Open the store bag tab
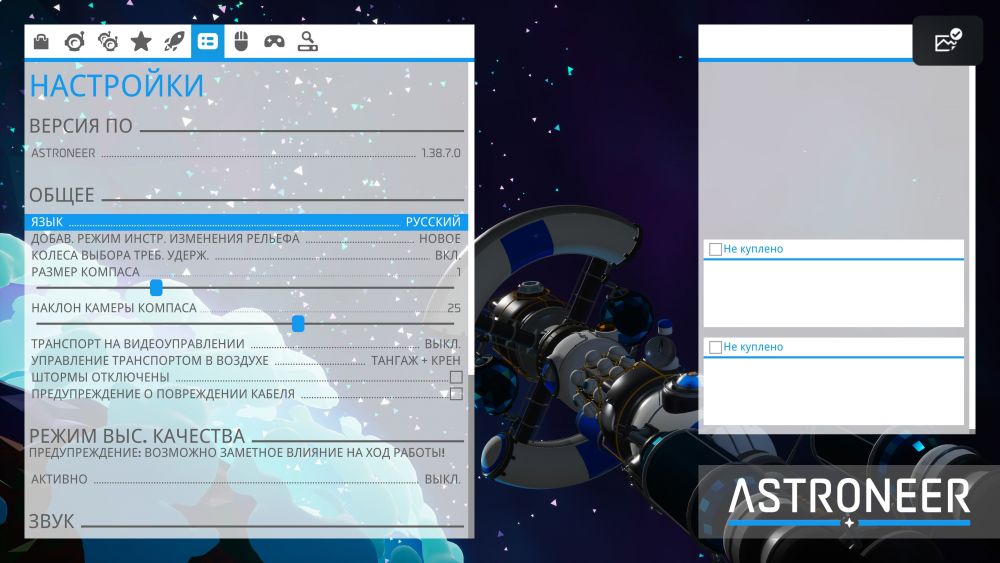 [41, 41]
